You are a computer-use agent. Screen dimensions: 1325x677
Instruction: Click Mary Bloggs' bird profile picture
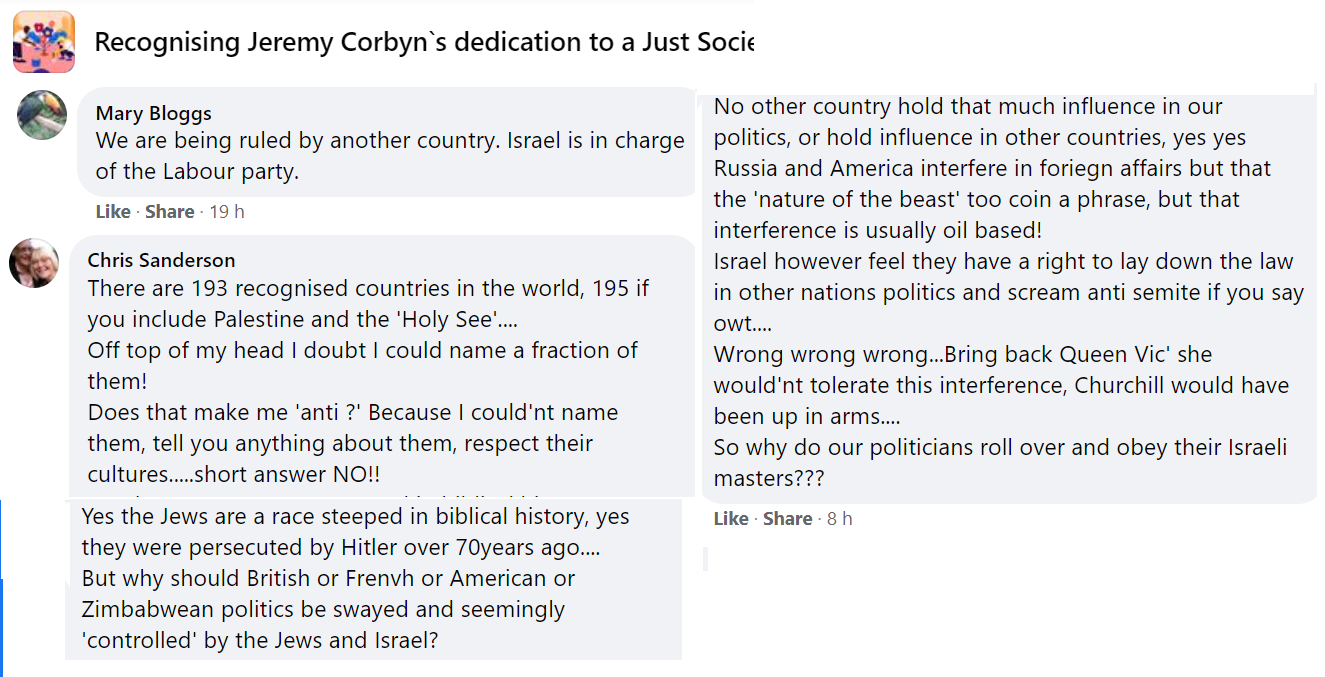click(x=42, y=115)
